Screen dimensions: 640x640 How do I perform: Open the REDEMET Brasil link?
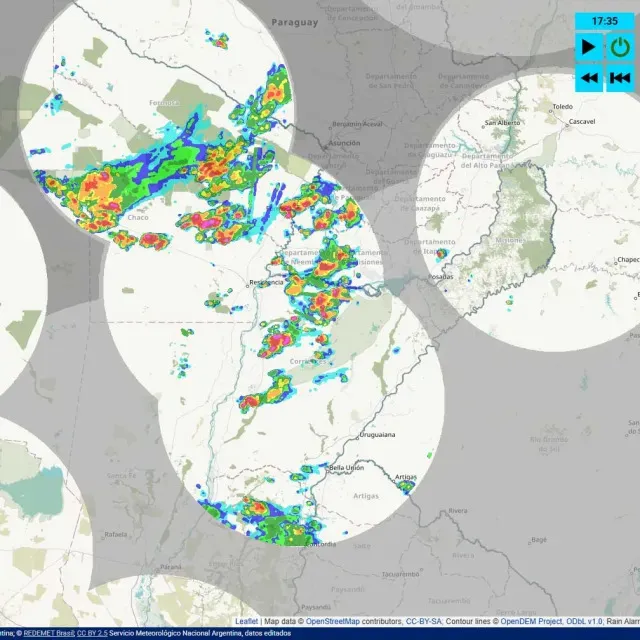coord(49,633)
